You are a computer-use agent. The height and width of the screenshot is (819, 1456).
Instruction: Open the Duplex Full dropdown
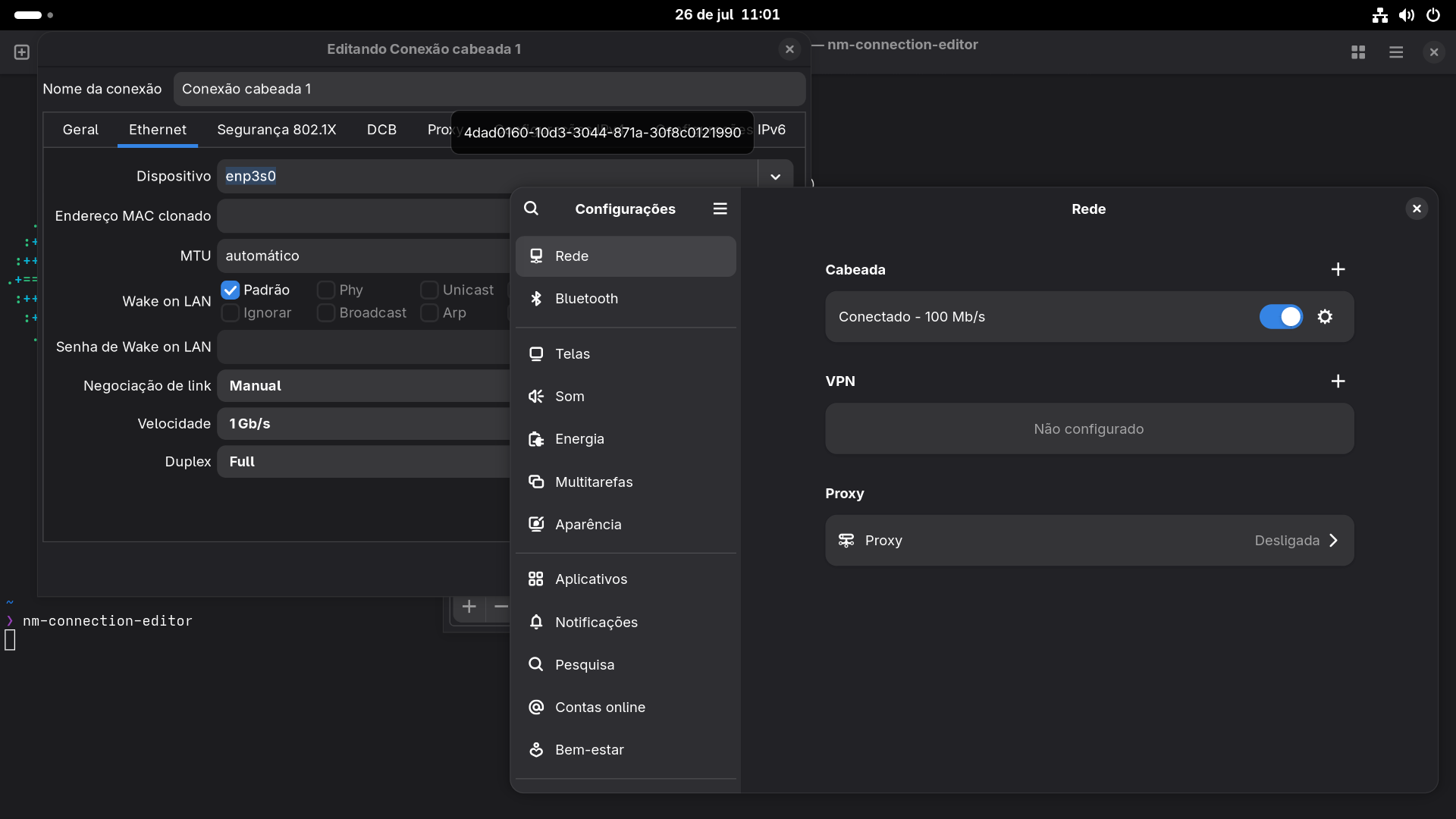pyautogui.click(x=364, y=462)
